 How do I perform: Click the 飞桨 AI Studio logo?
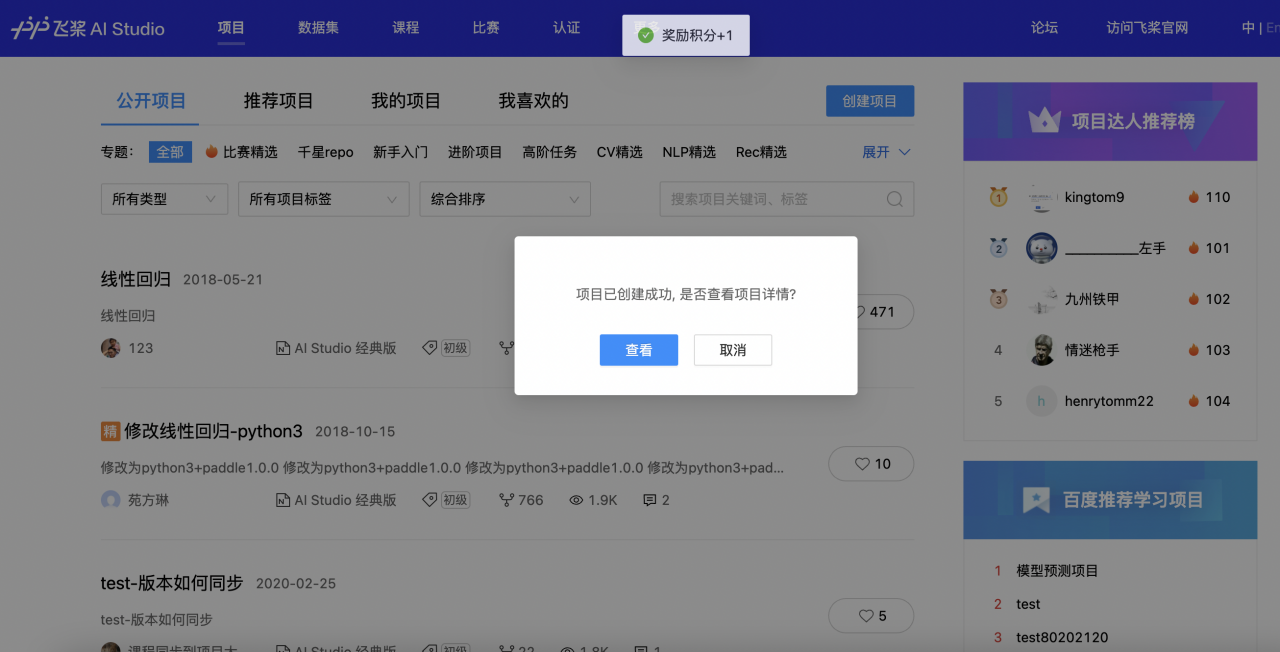point(88,28)
